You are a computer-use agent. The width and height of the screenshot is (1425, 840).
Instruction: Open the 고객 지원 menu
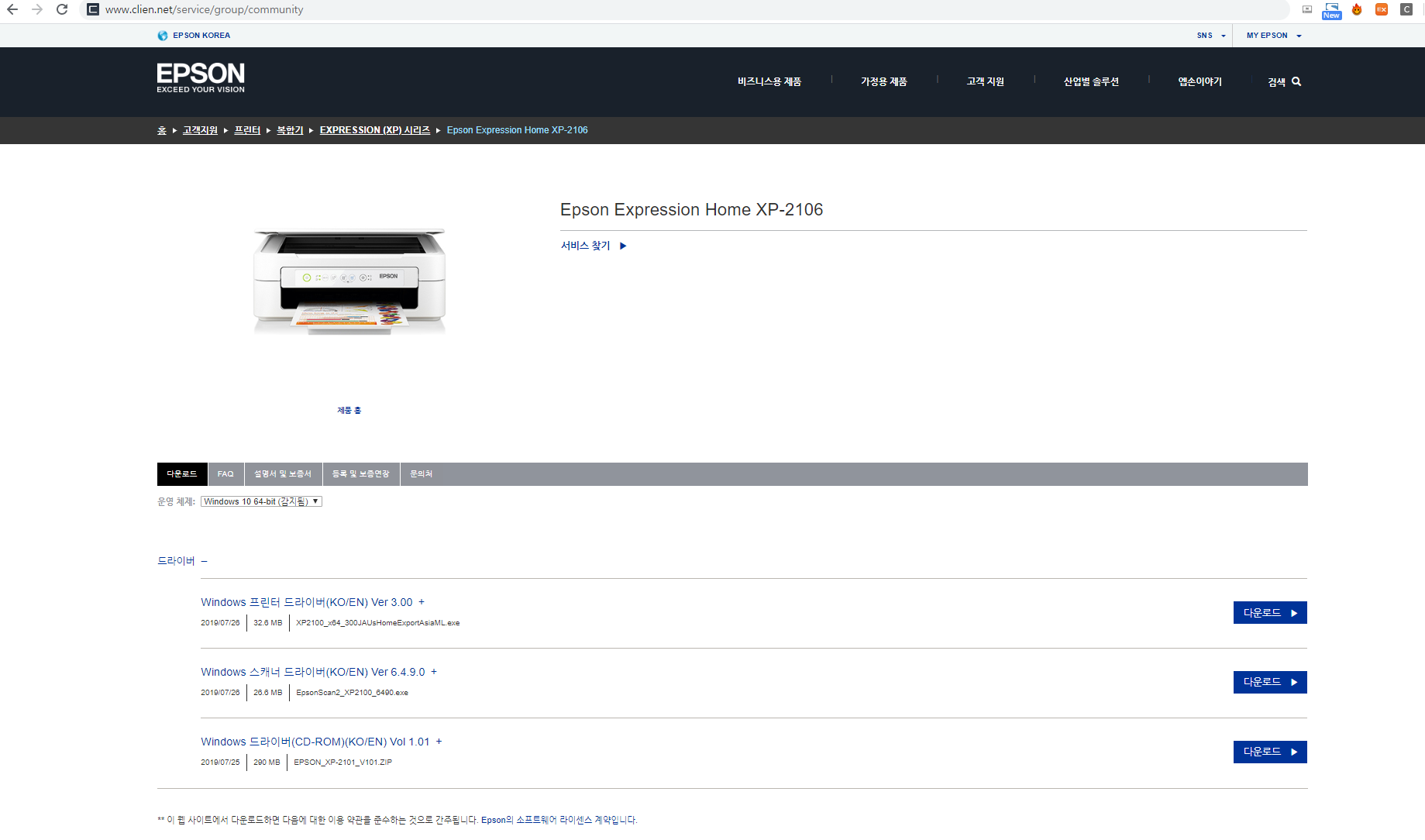coord(985,81)
